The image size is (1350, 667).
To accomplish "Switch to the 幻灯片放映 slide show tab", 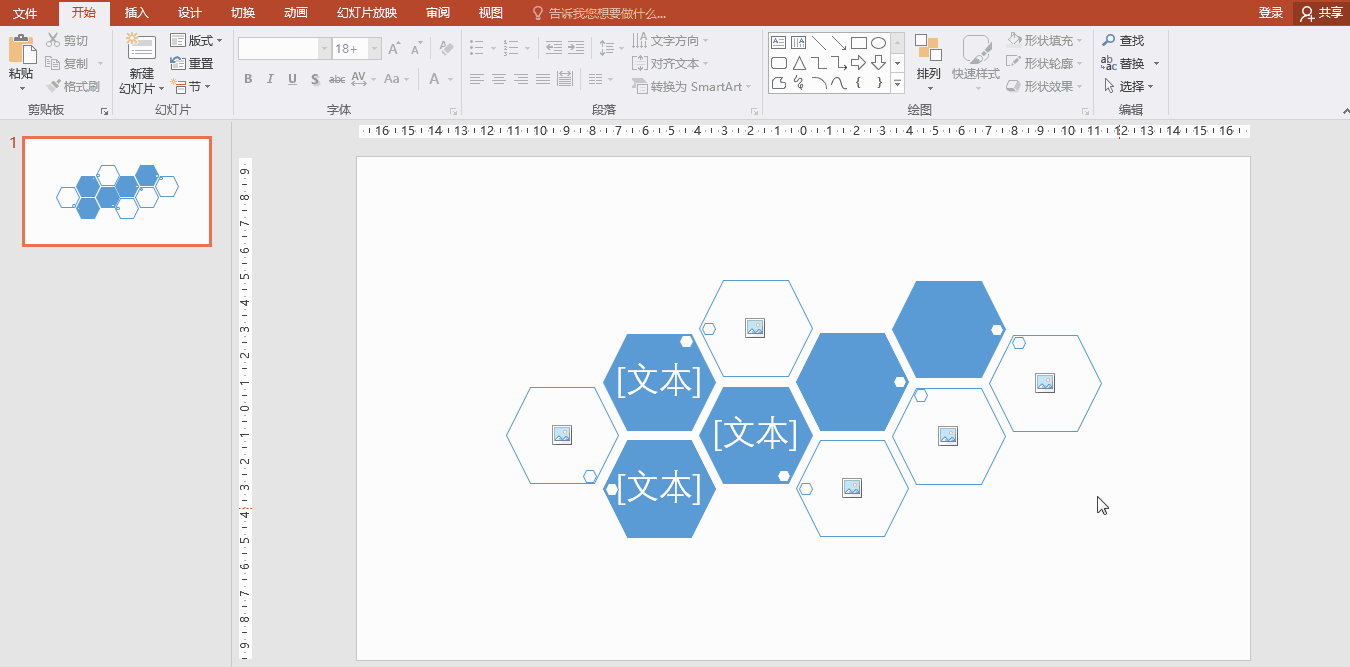I will pyautogui.click(x=366, y=13).
